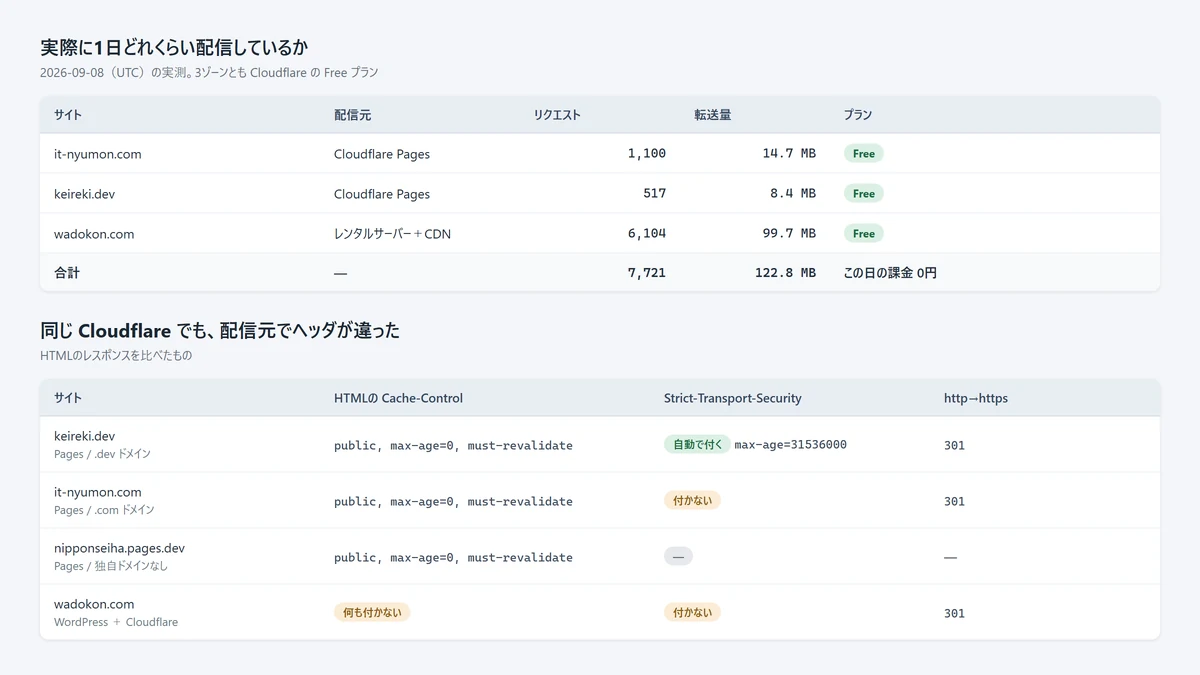Click the Strict-Transport-Security column header
Screen dimensions: 1200x675
point(733,398)
